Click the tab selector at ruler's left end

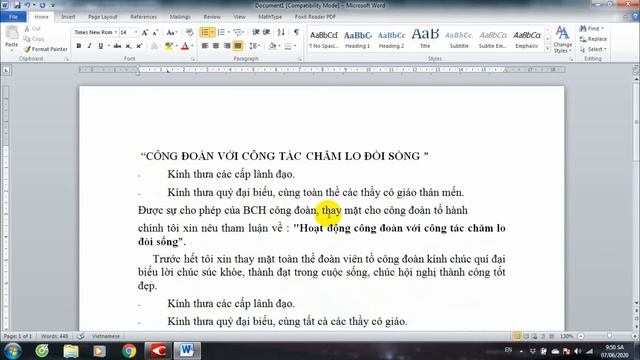tap(6, 70)
